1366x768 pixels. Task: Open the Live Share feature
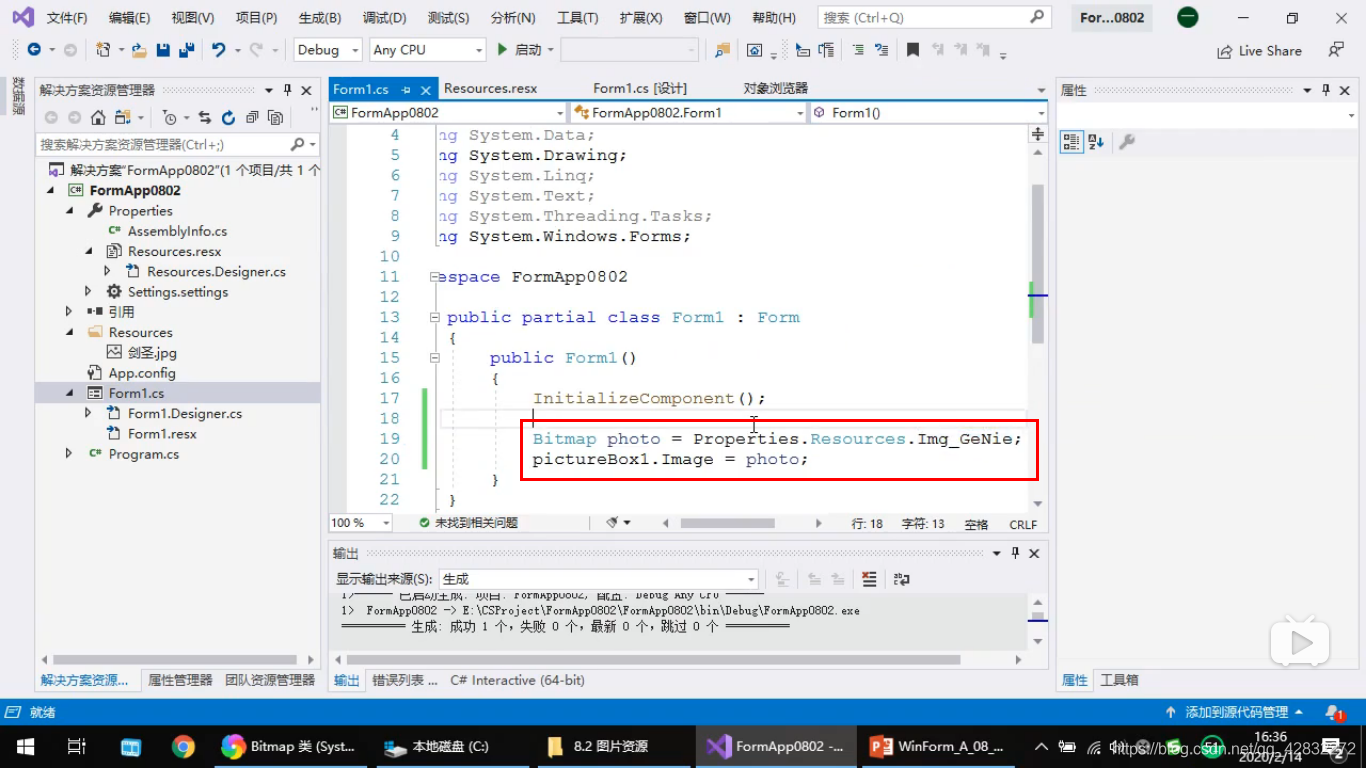[1259, 51]
